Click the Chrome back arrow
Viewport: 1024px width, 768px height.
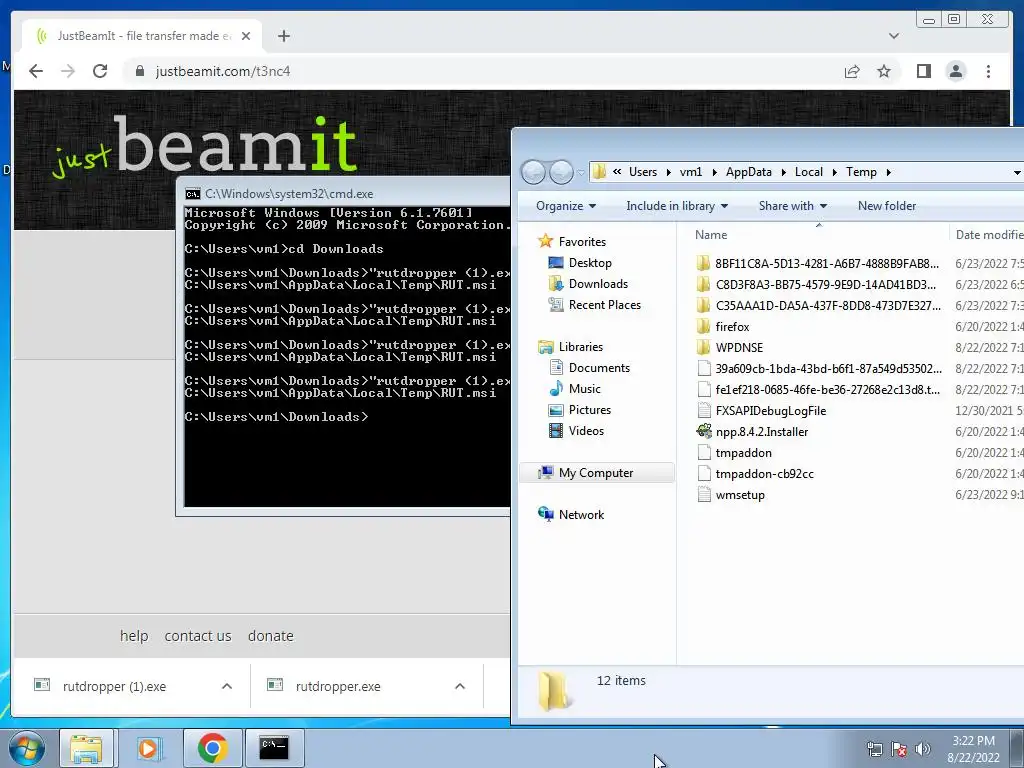(36, 71)
